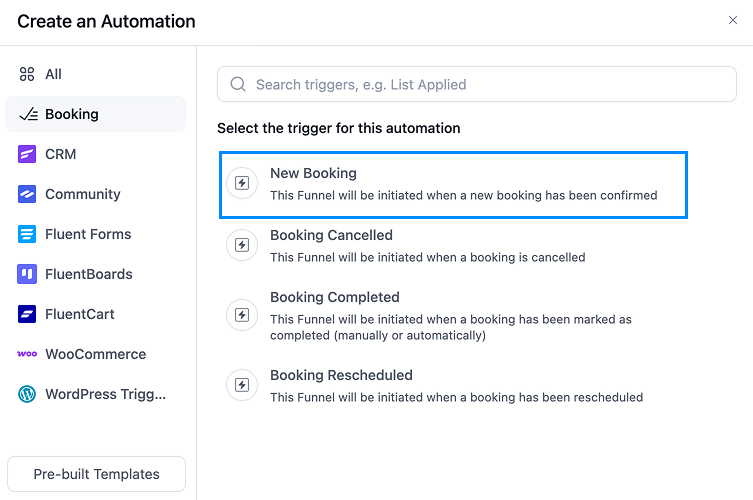Click the WordPress logo icon in sidebar

click(27, 394)
